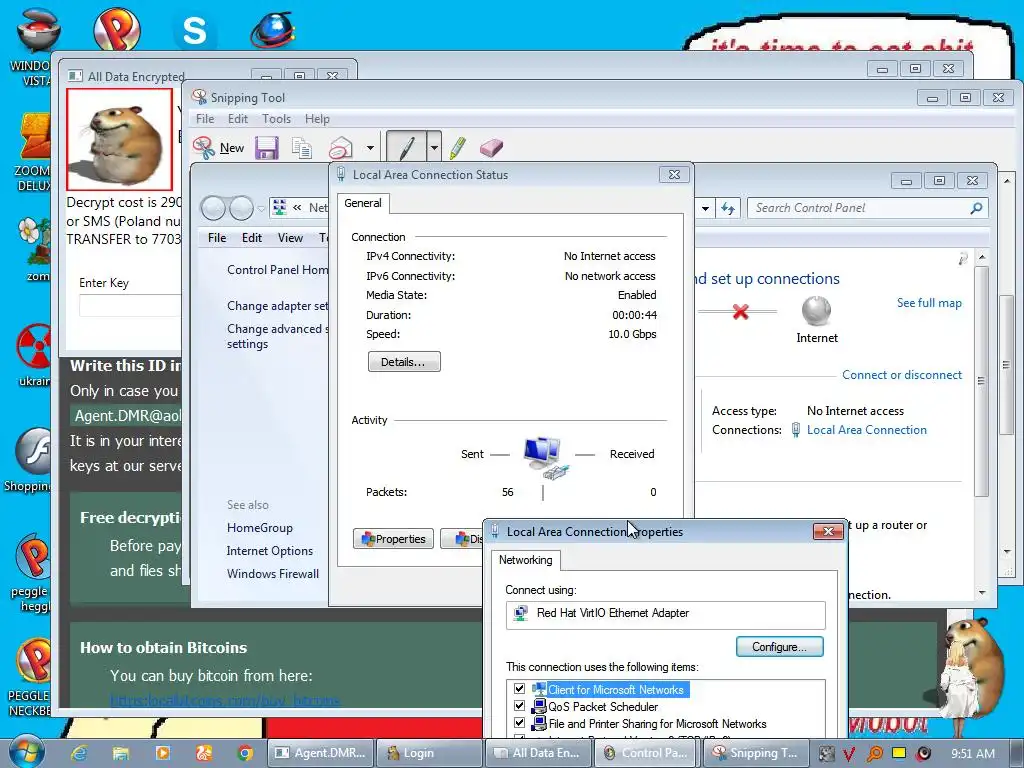Click the Control Panel vertical scrollbar
Viewport: 1024px width, 768px height.
[981, 382]
